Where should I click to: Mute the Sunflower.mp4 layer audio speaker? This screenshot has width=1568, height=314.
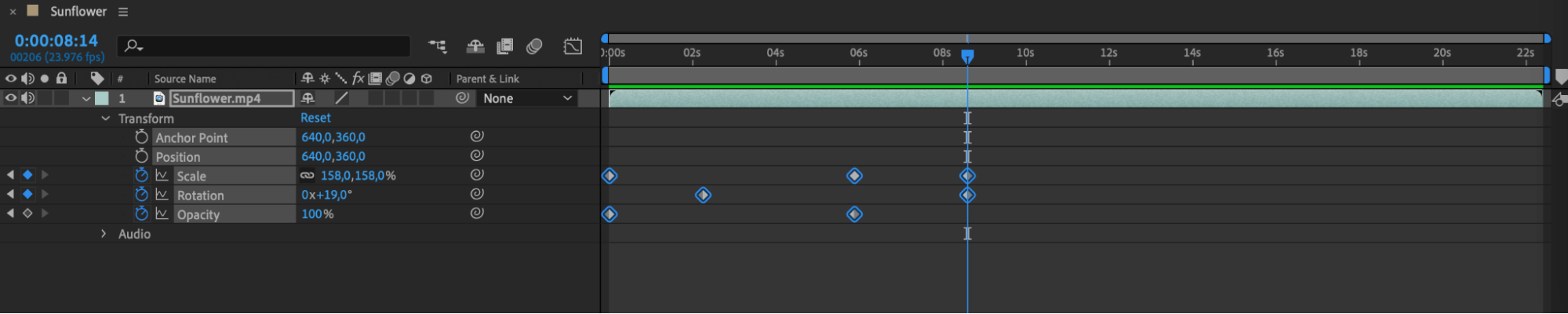[28, 98]
